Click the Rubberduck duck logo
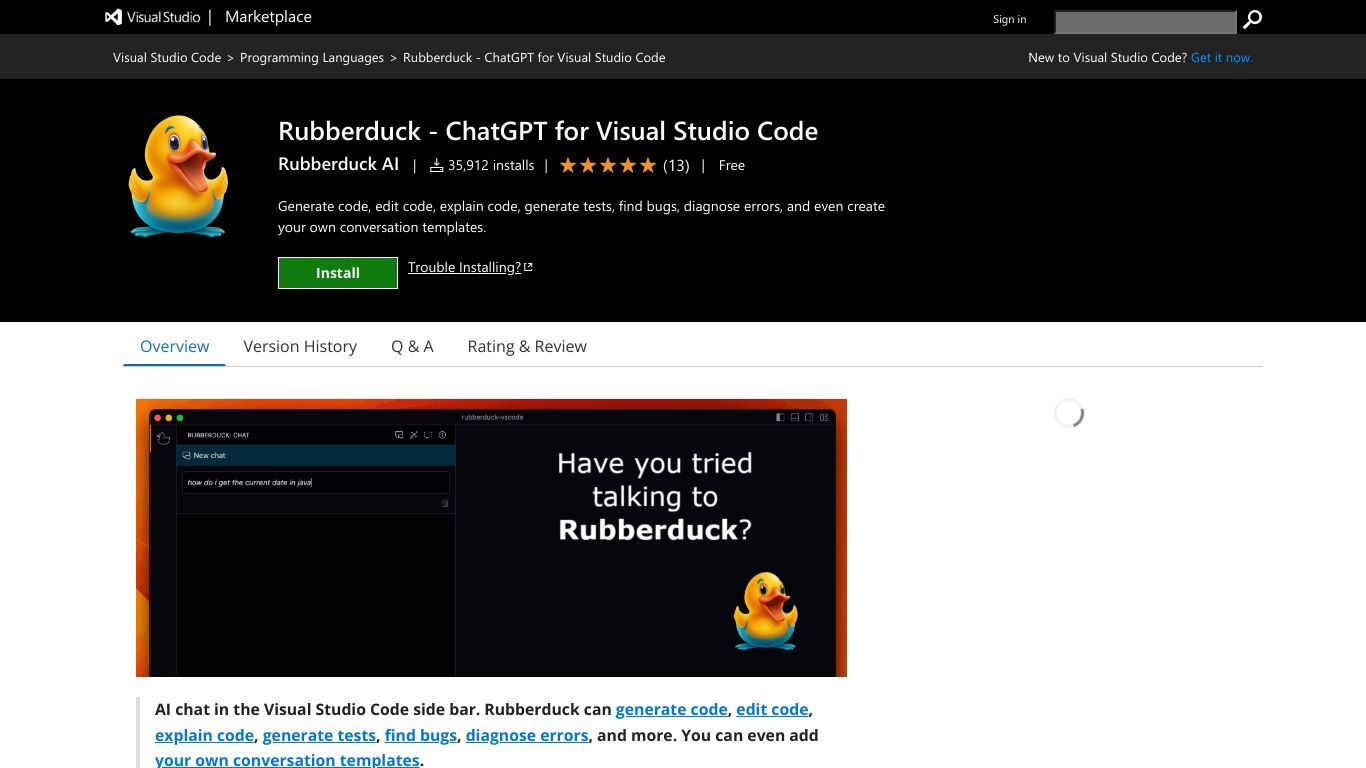The width and height of the screenshot is (1366, 768). pyautogui.click(x=178, y=176)
